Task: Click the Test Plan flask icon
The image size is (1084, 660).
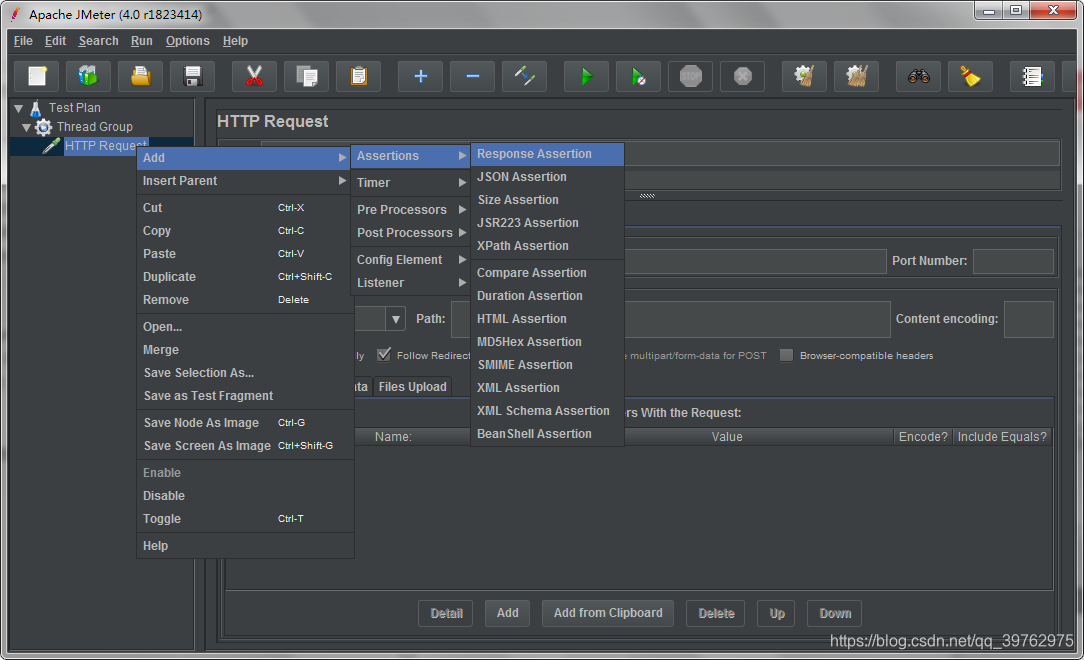Action: (36, 108)
